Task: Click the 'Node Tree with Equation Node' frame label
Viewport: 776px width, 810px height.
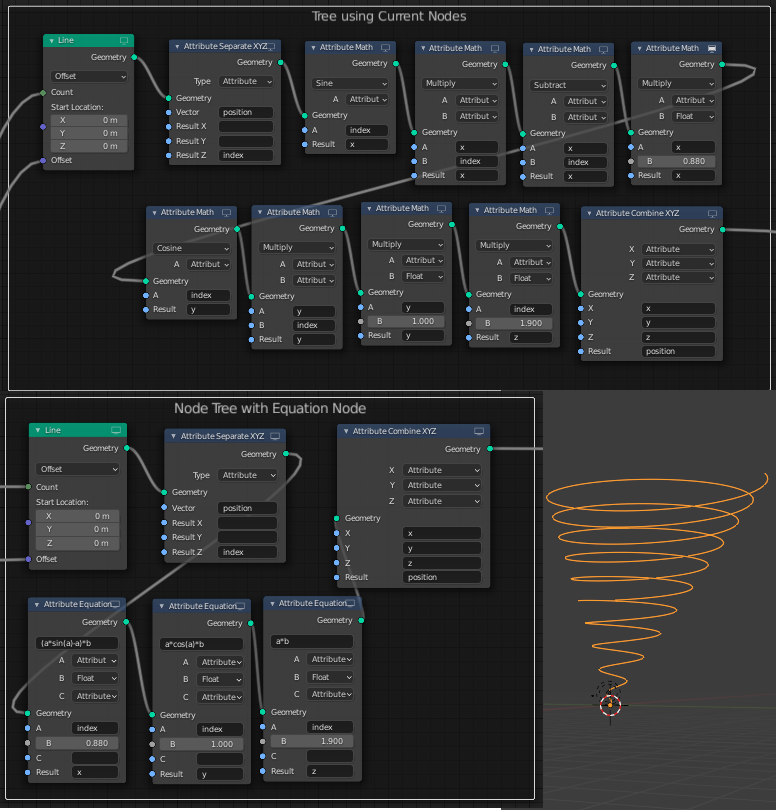Action: point(270,409)
